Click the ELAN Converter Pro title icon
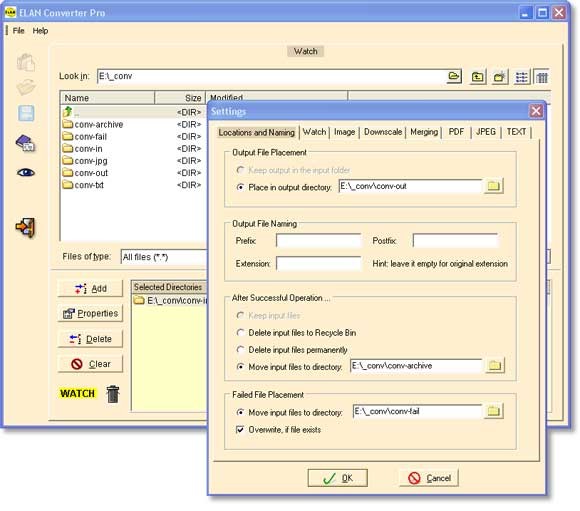Viewport: 580px width, 511px height. point(10,13)
